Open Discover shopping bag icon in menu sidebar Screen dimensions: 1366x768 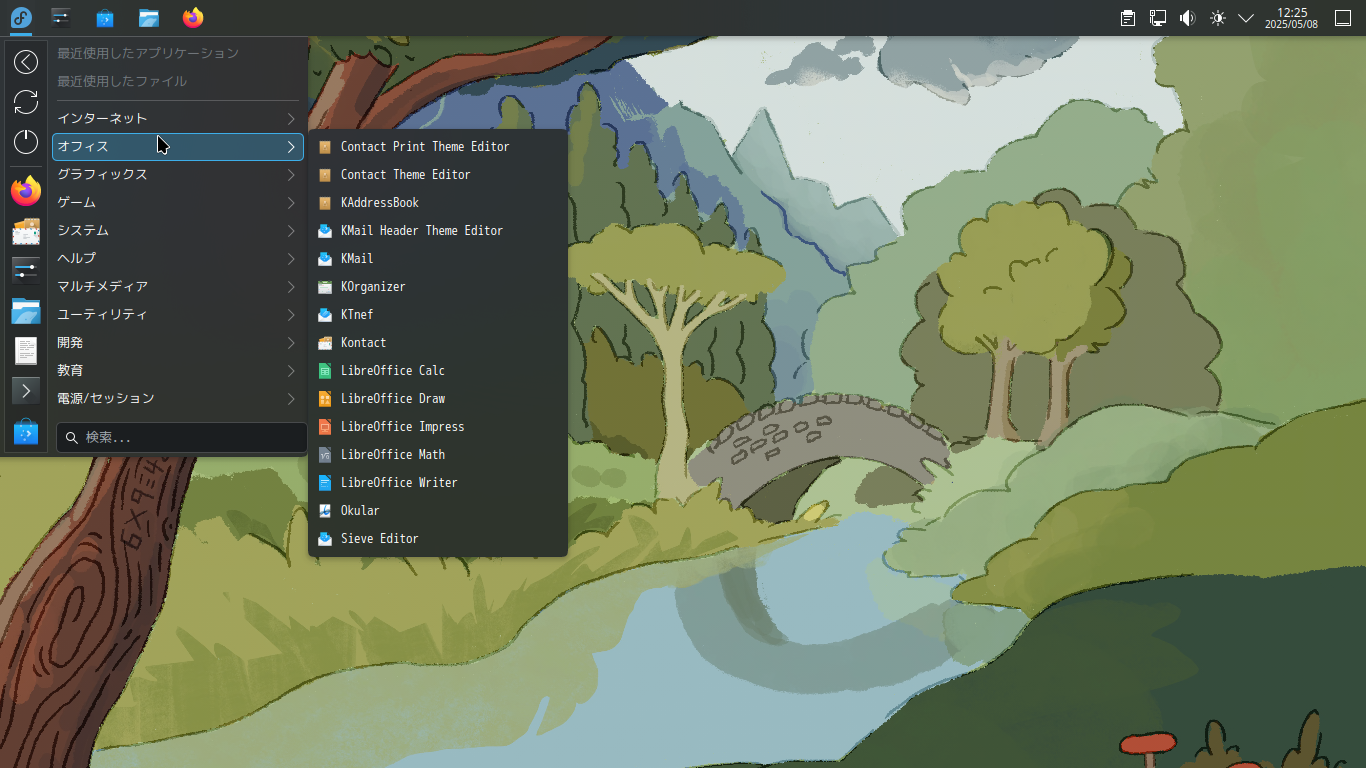pos(26,433)
